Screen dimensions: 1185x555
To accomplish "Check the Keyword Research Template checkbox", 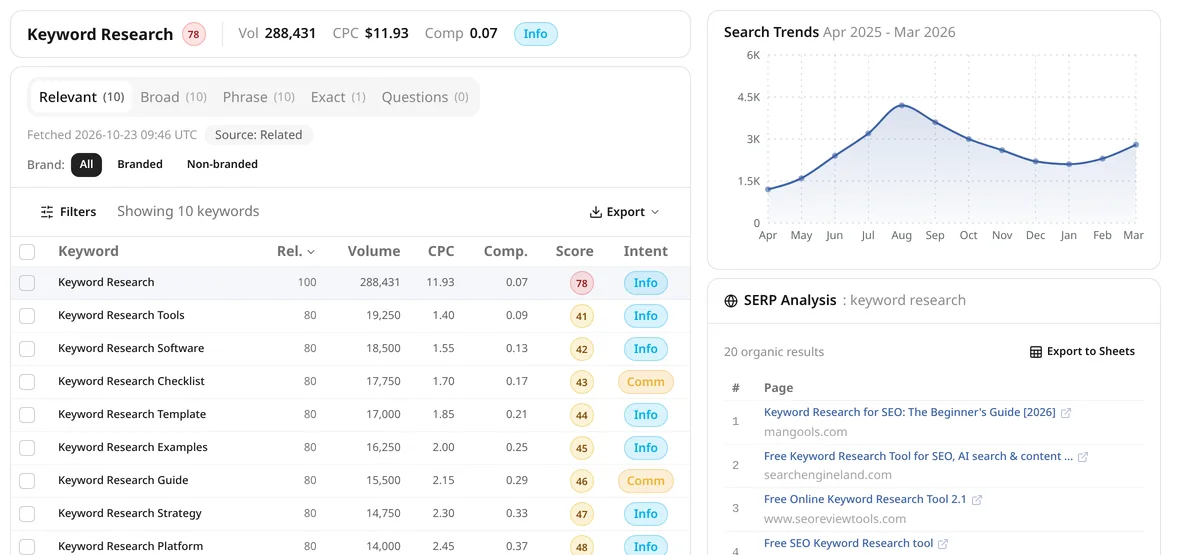I will pyautogui.click(x=27, y=415).
